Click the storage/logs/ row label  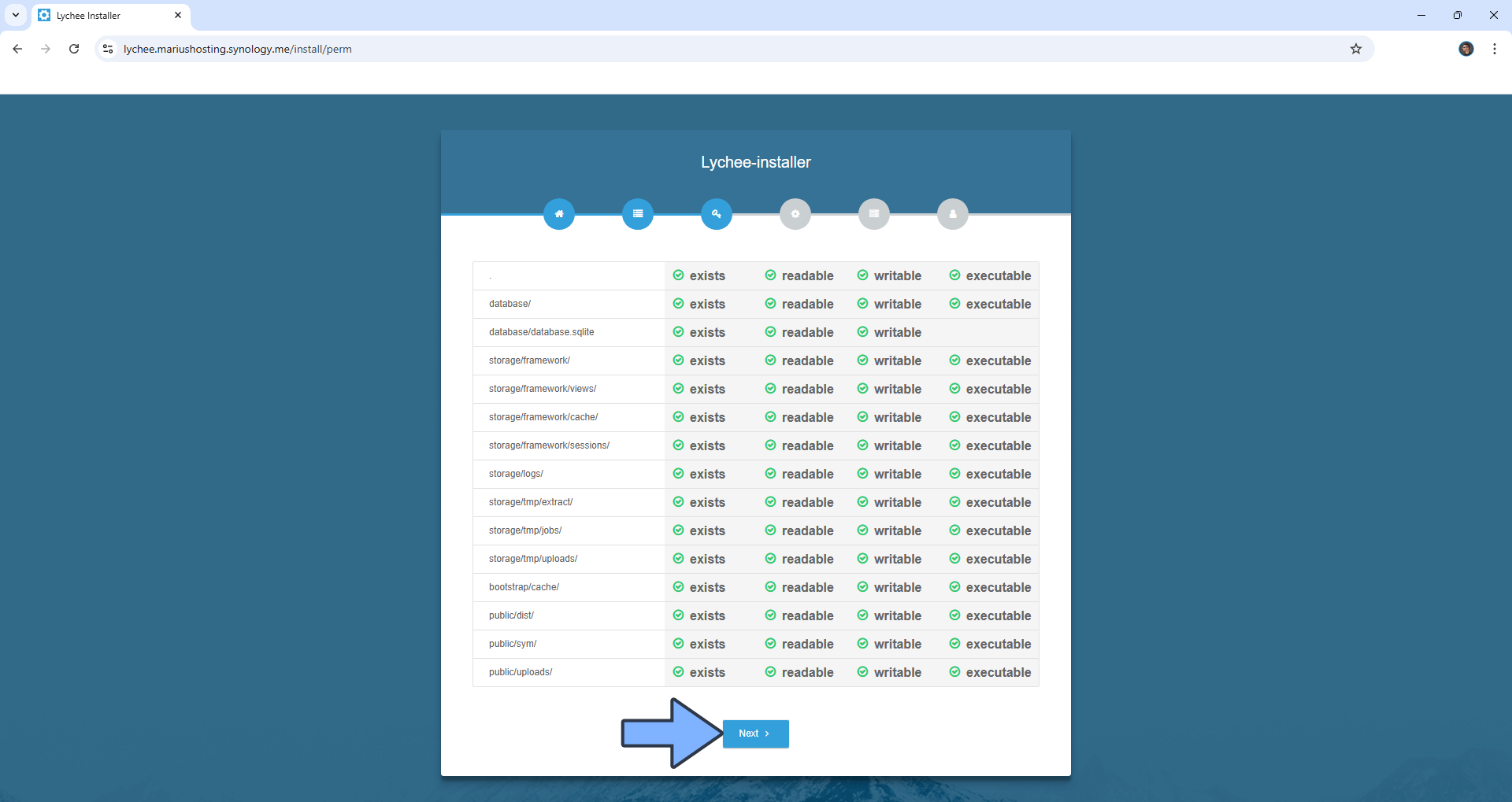516,474
